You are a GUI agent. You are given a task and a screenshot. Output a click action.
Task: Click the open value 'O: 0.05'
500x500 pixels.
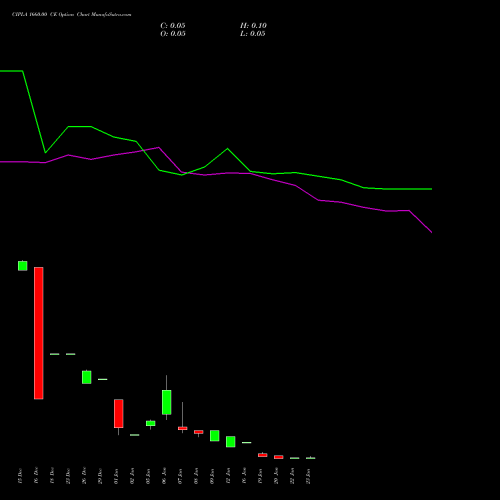[173, 34]
